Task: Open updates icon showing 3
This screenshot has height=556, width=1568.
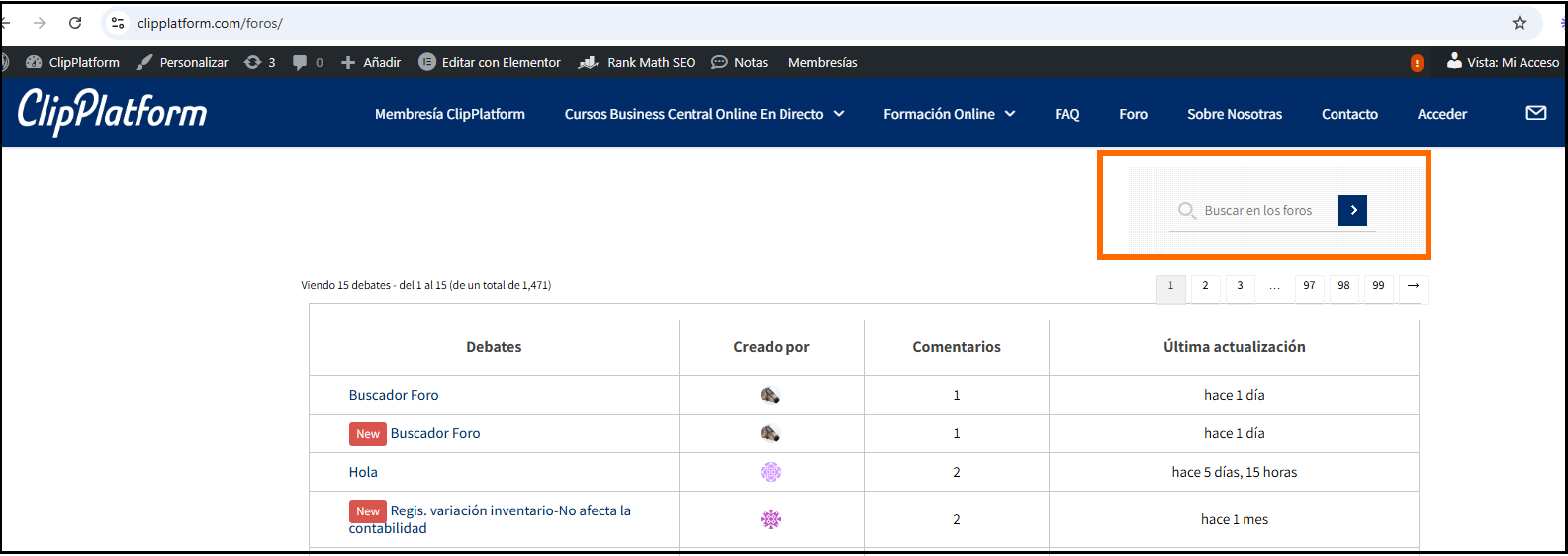Action: [260, 62]
